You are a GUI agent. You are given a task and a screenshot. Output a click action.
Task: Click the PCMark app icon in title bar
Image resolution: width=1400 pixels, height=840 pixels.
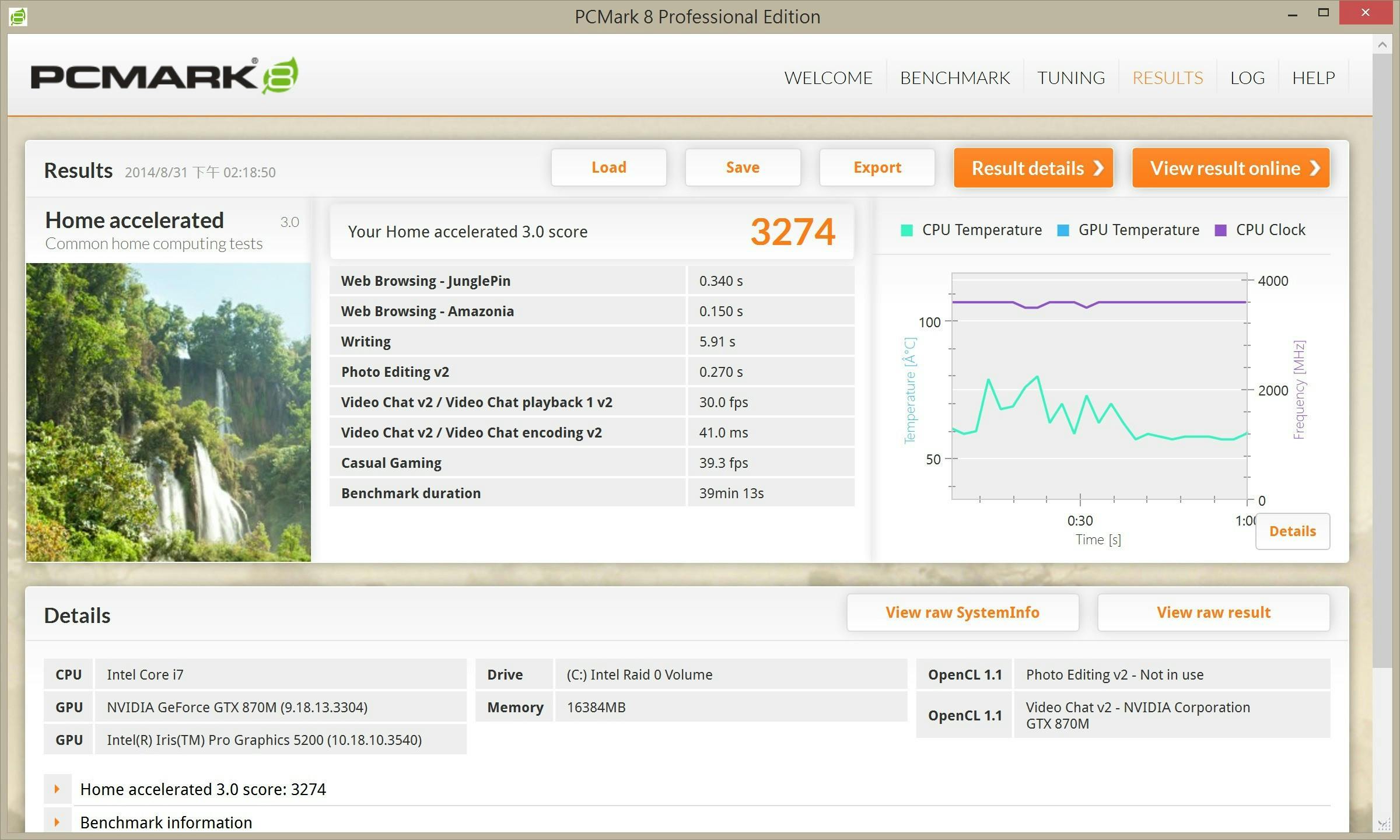click(18, 16)
